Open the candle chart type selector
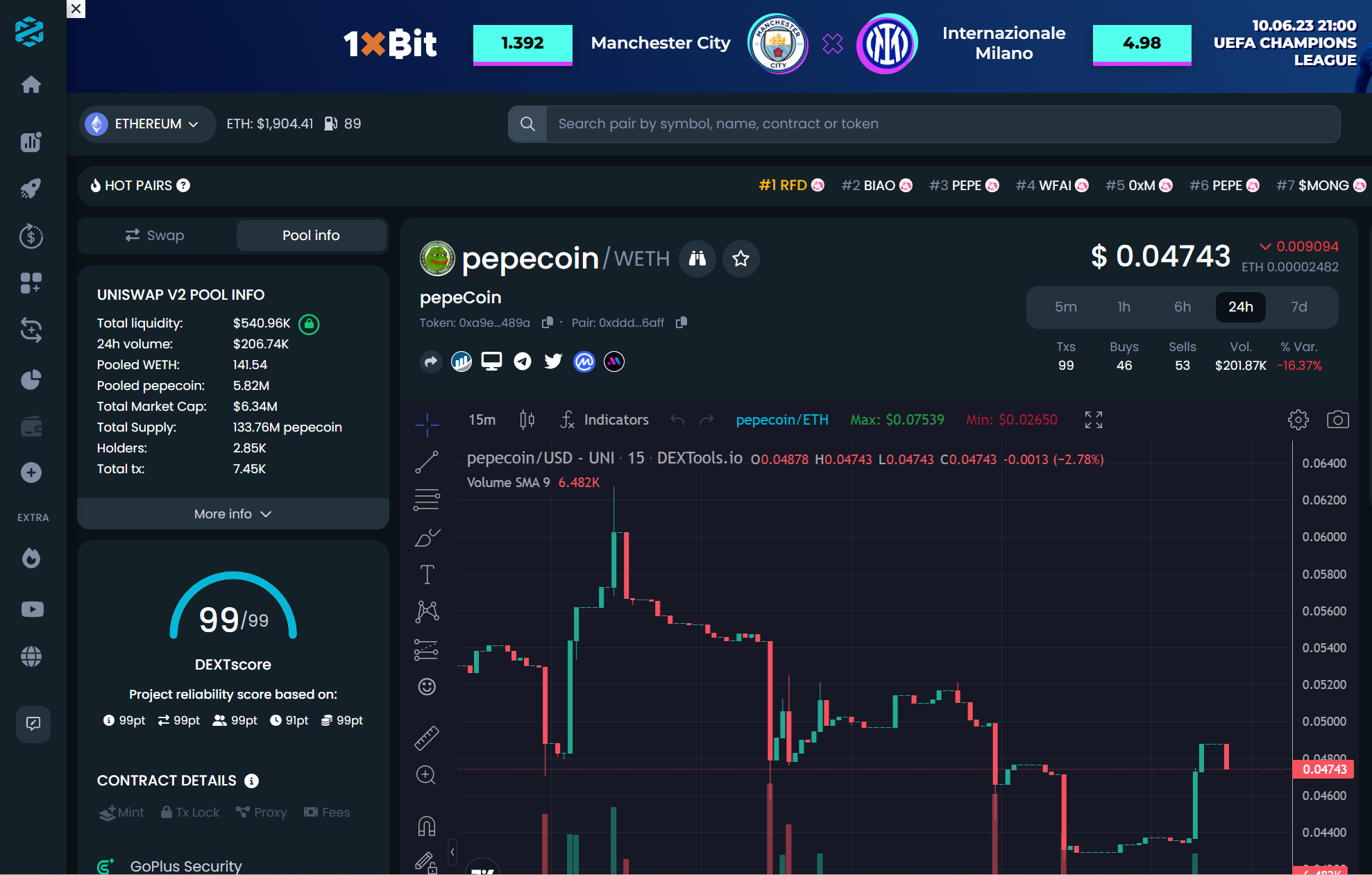This screenshot has width=1372, height=875. point(527,420)
